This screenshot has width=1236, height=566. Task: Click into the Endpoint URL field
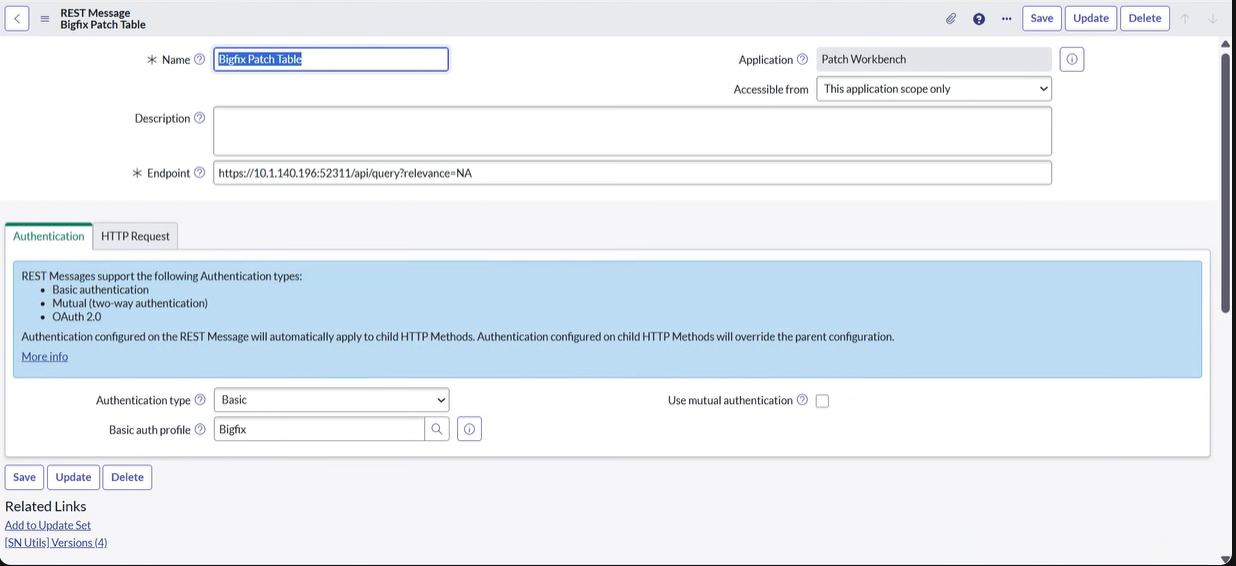tap(632, 173)
